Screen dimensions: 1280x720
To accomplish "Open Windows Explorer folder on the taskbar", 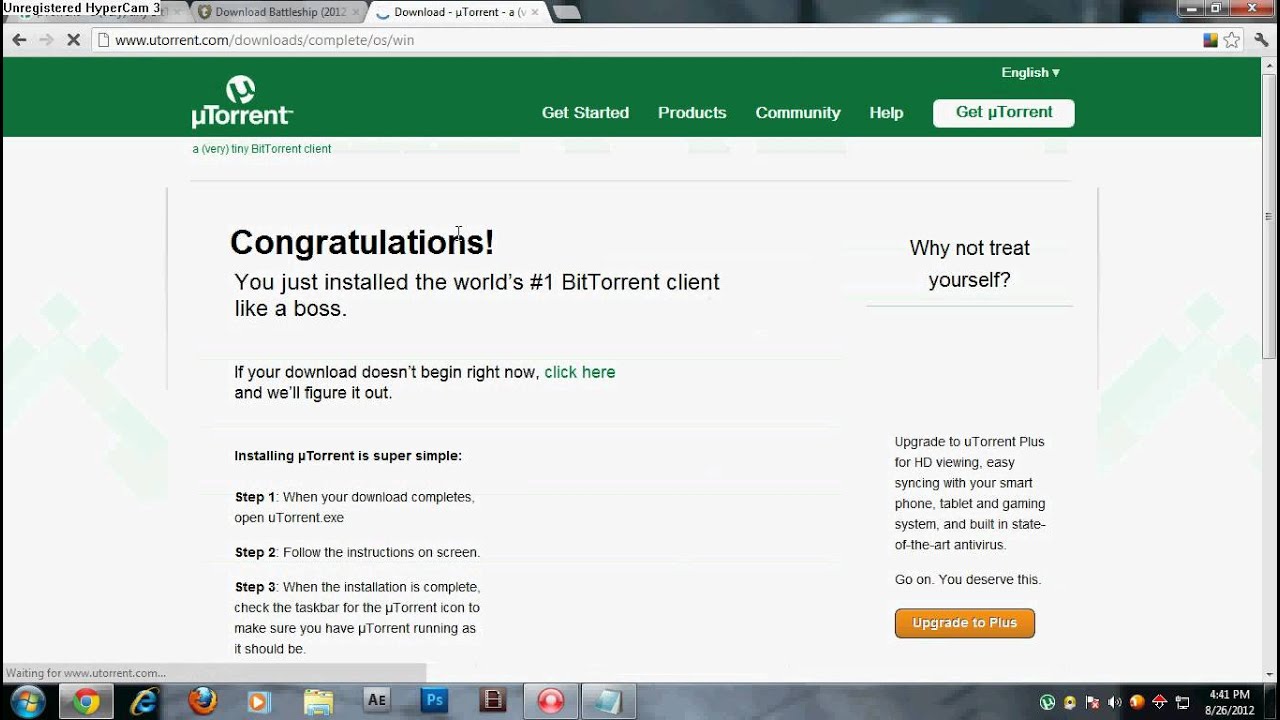I will (x=318, y=701).
